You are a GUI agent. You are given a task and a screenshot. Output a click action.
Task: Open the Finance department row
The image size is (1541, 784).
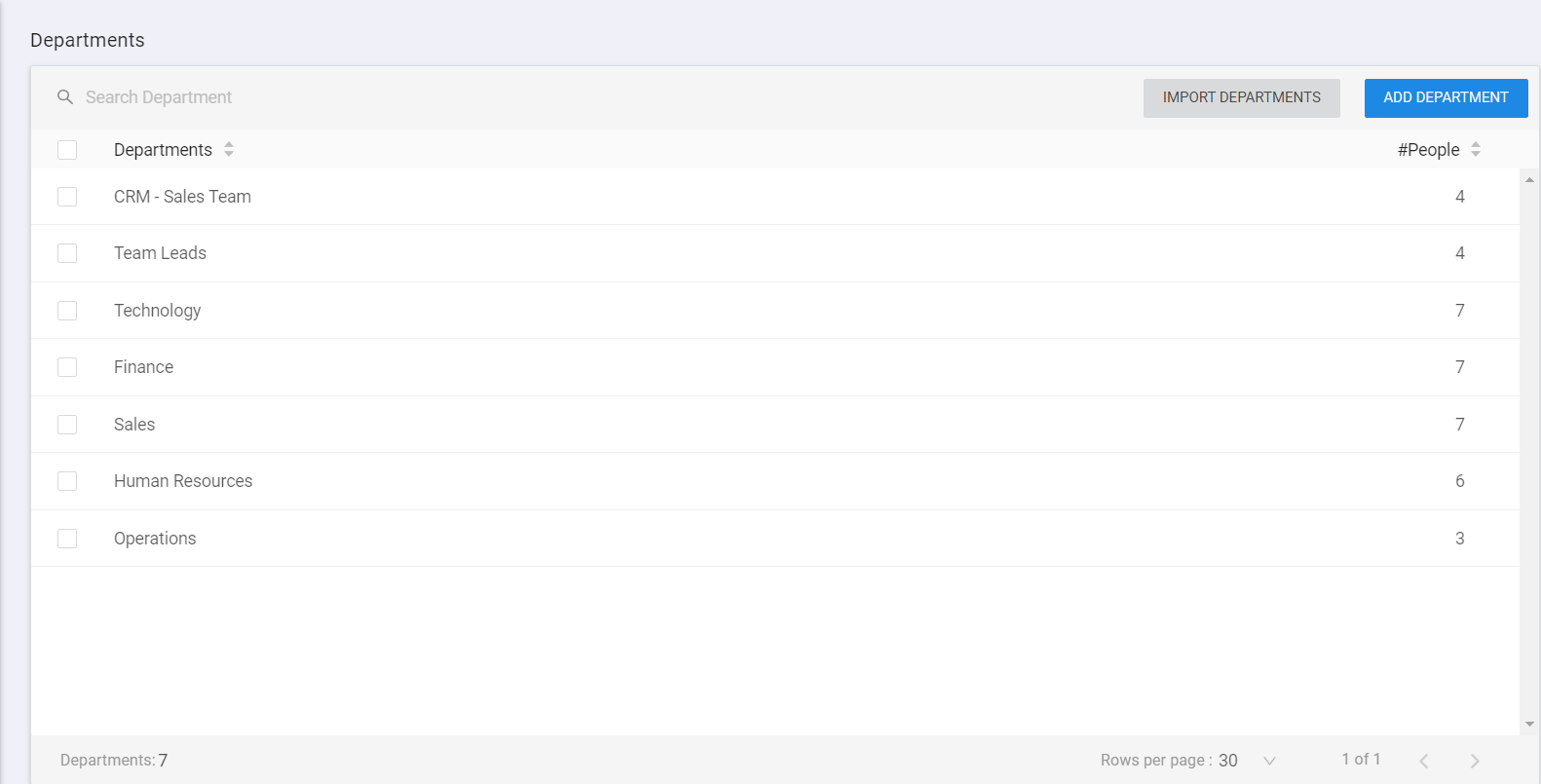point(144,367)
